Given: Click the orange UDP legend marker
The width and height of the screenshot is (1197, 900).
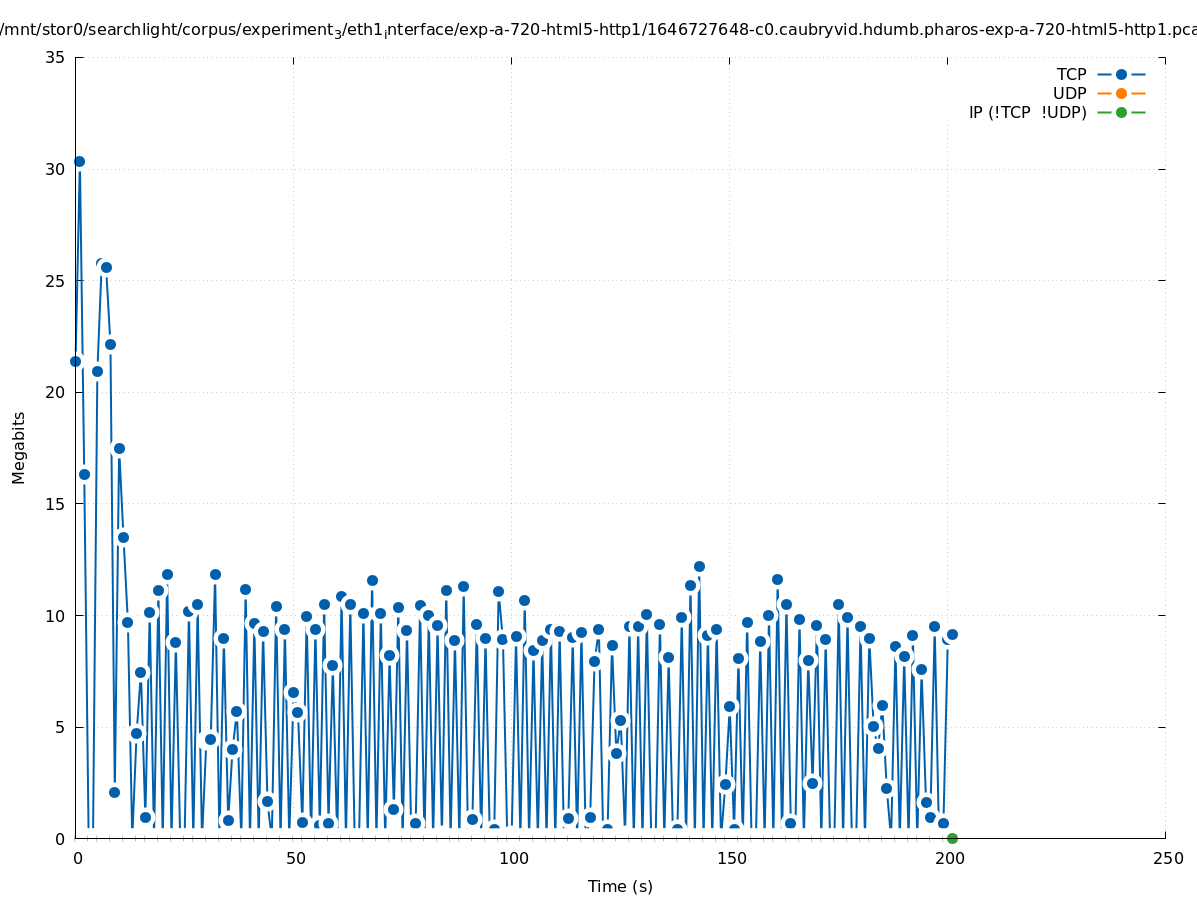Looking at the screenshot, I should pos(1121,93).
